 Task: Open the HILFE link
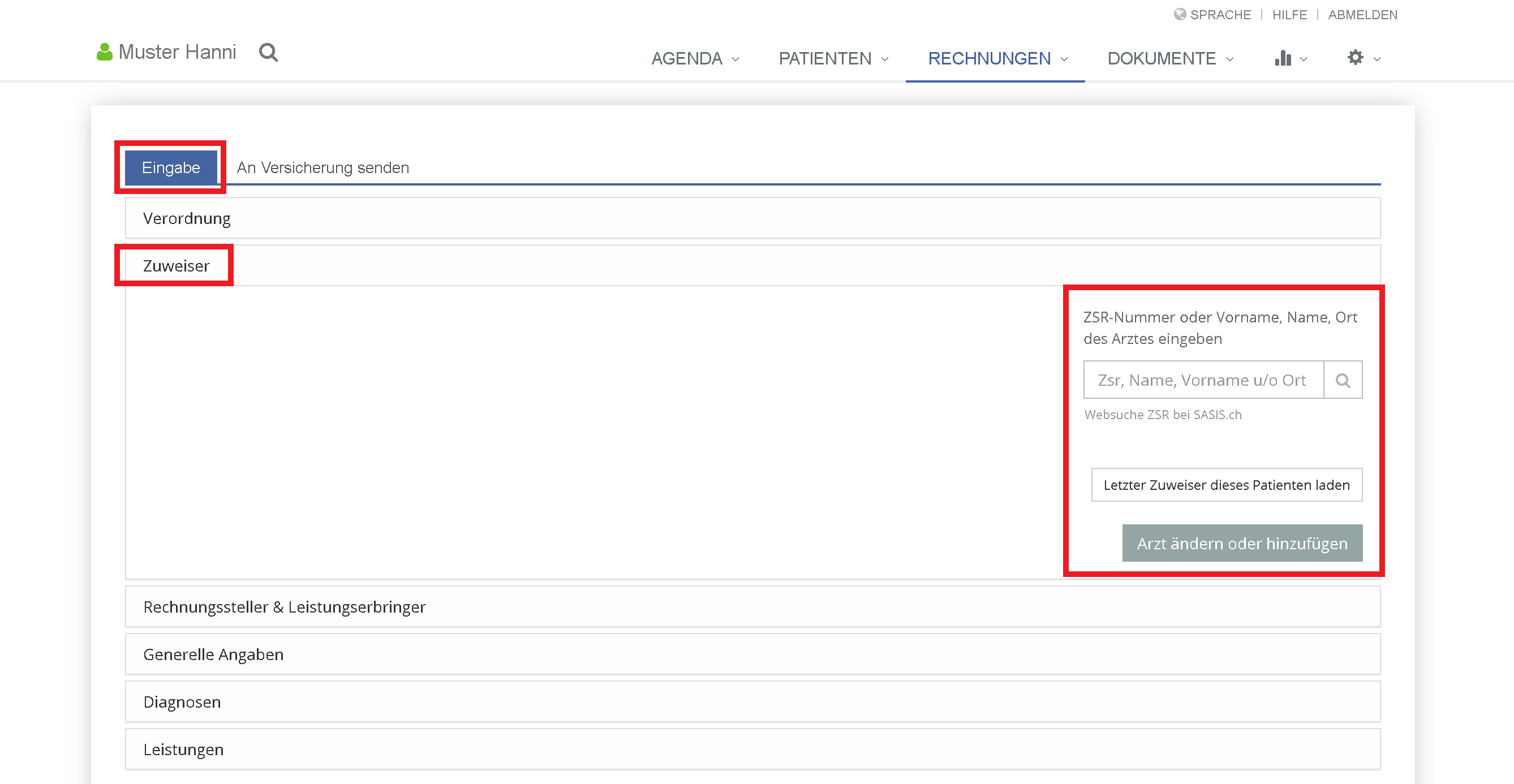[1289, 15]
